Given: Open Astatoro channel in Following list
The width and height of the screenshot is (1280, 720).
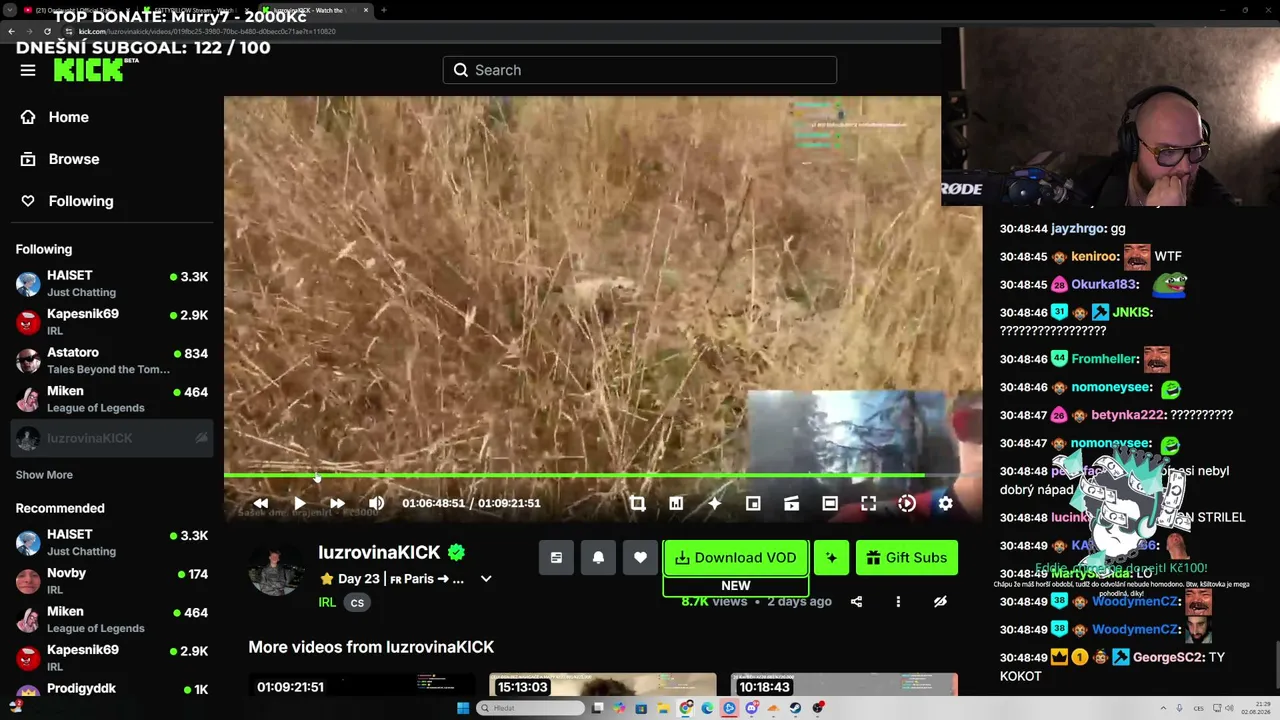Looking at the screenshot, I should [112, 361].
